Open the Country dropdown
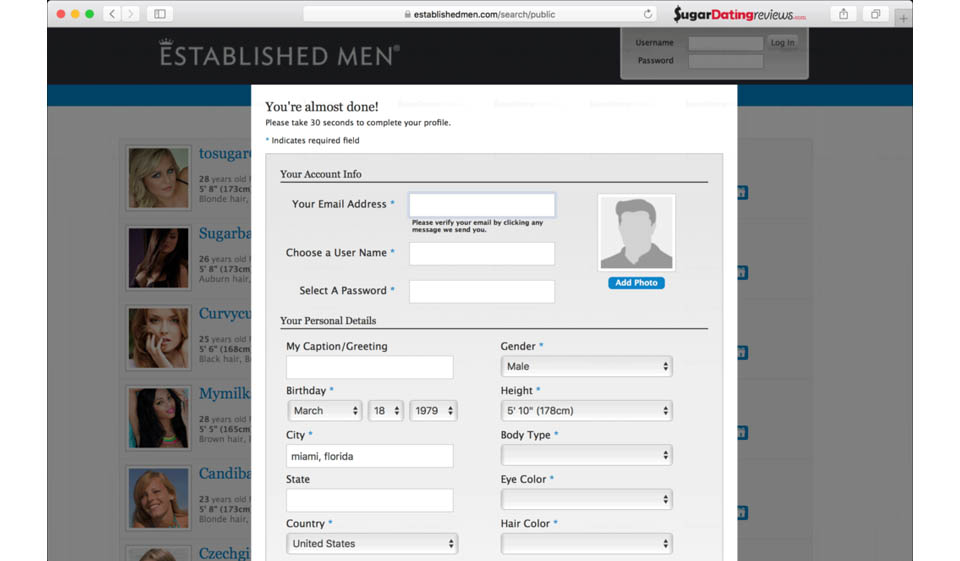Screen dimensions: 960x561 [x=372, y=544]
